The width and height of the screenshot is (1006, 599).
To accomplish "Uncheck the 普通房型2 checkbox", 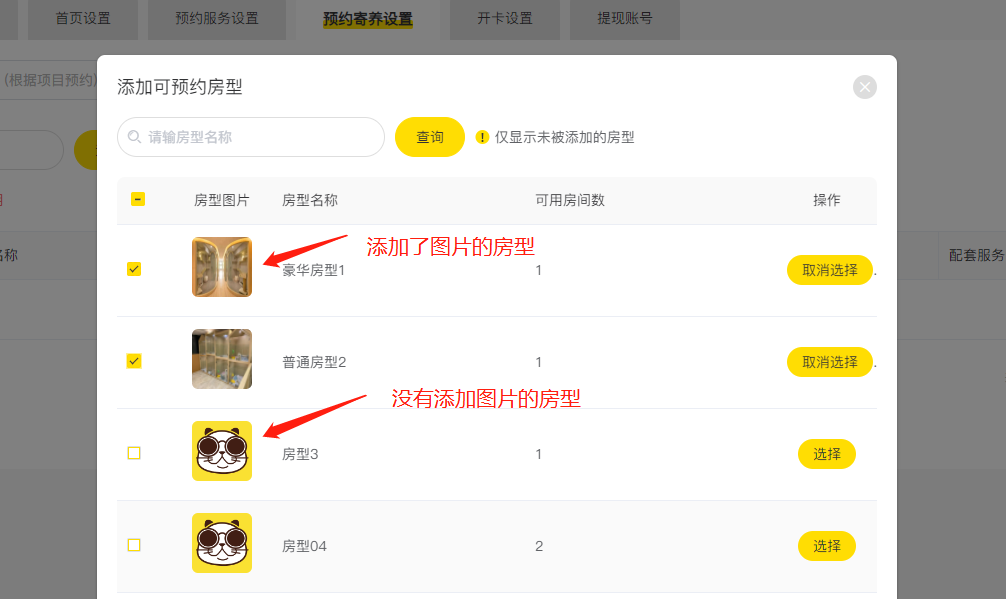I will coord(134,361).
